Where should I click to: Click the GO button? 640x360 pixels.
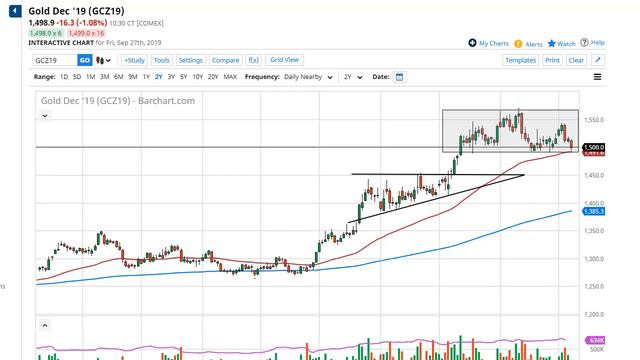coord(84,60)
